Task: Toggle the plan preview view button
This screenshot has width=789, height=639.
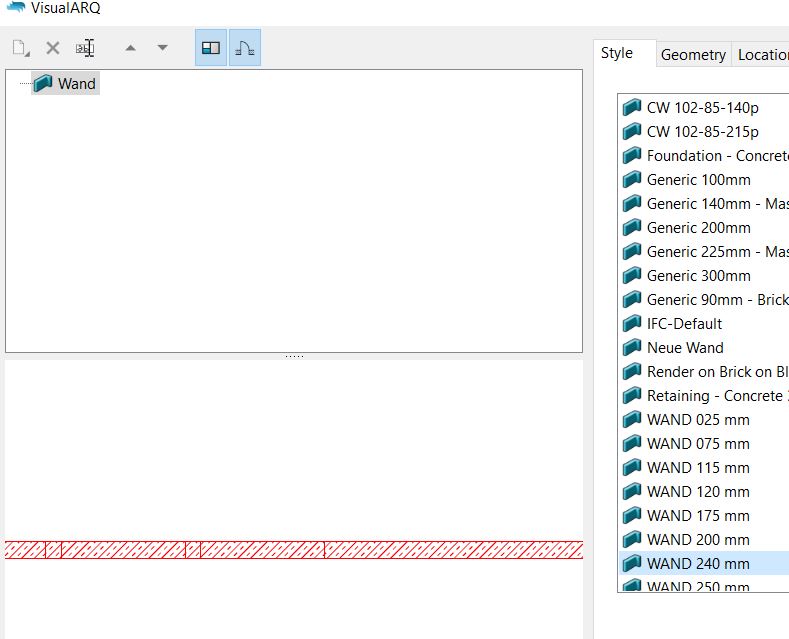Action: click(211, 48)
